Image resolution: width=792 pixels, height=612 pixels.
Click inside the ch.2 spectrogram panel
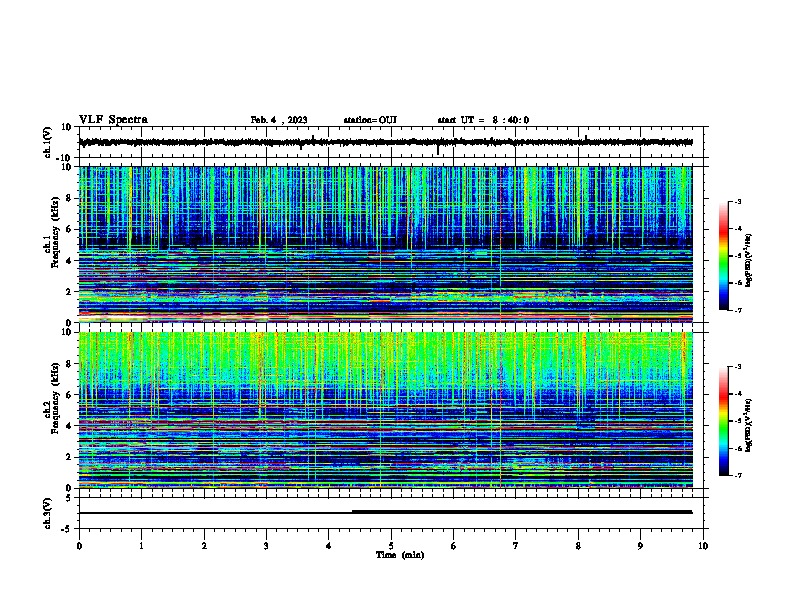tap(385, 410)
